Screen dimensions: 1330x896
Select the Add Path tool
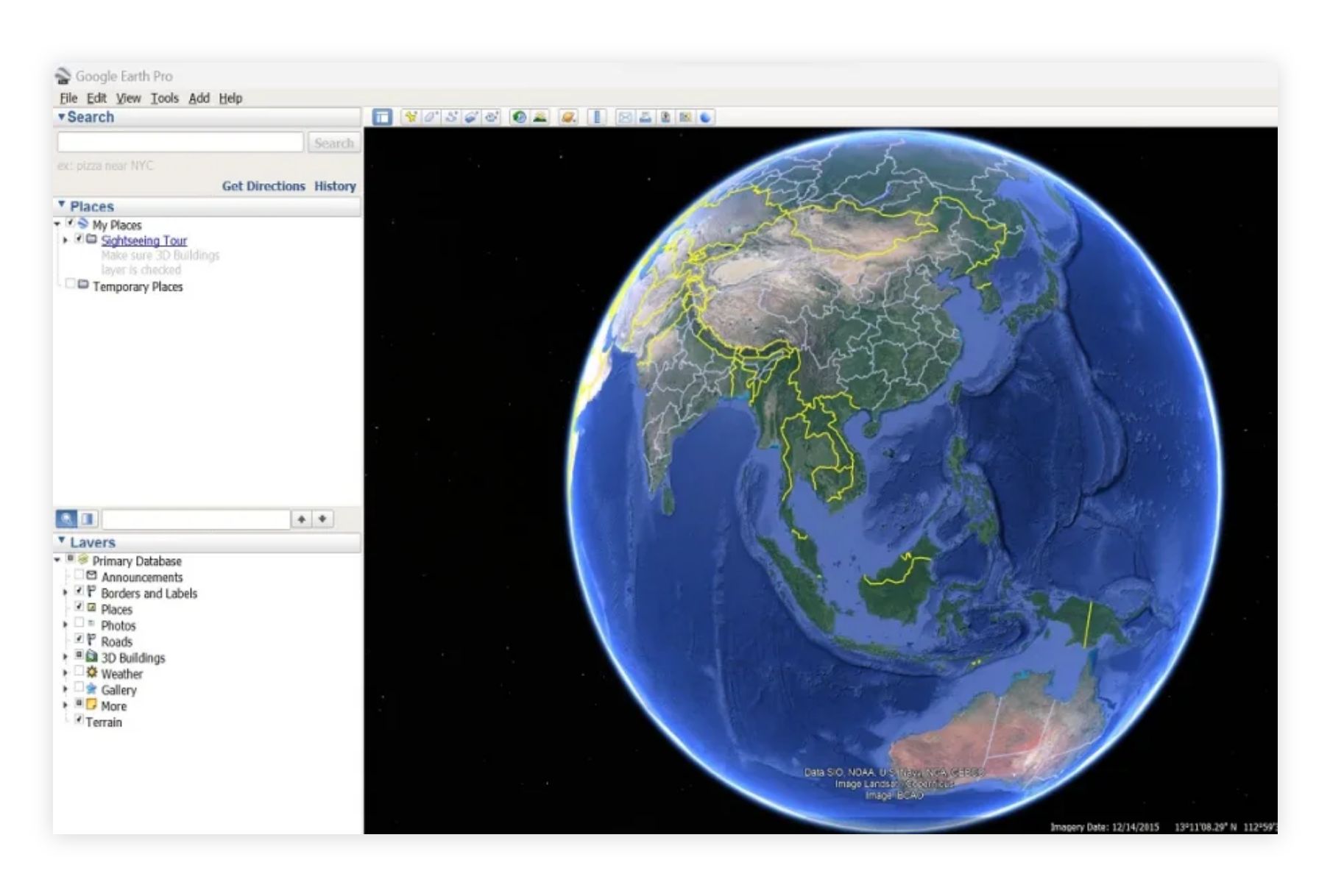pos(451,116)
